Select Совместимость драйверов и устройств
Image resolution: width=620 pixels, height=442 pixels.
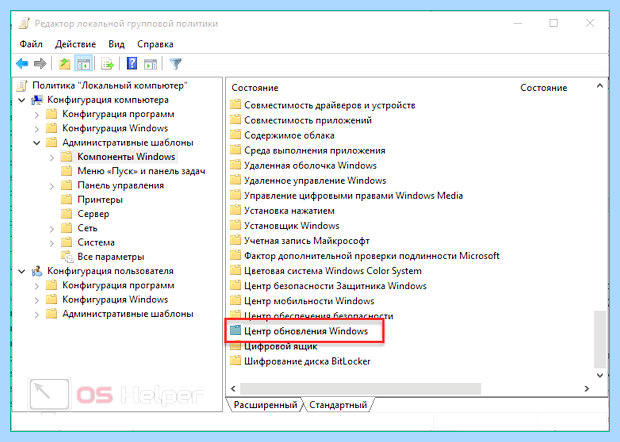[x=330, y=105]
